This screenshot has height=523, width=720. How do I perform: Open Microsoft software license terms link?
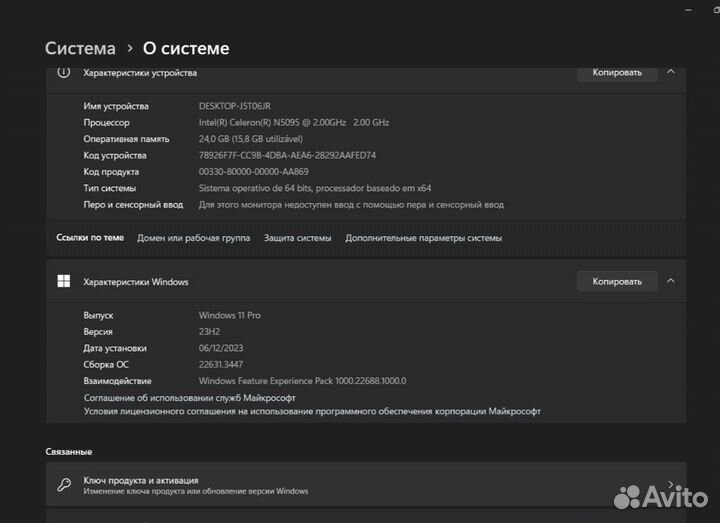[312, 411]
